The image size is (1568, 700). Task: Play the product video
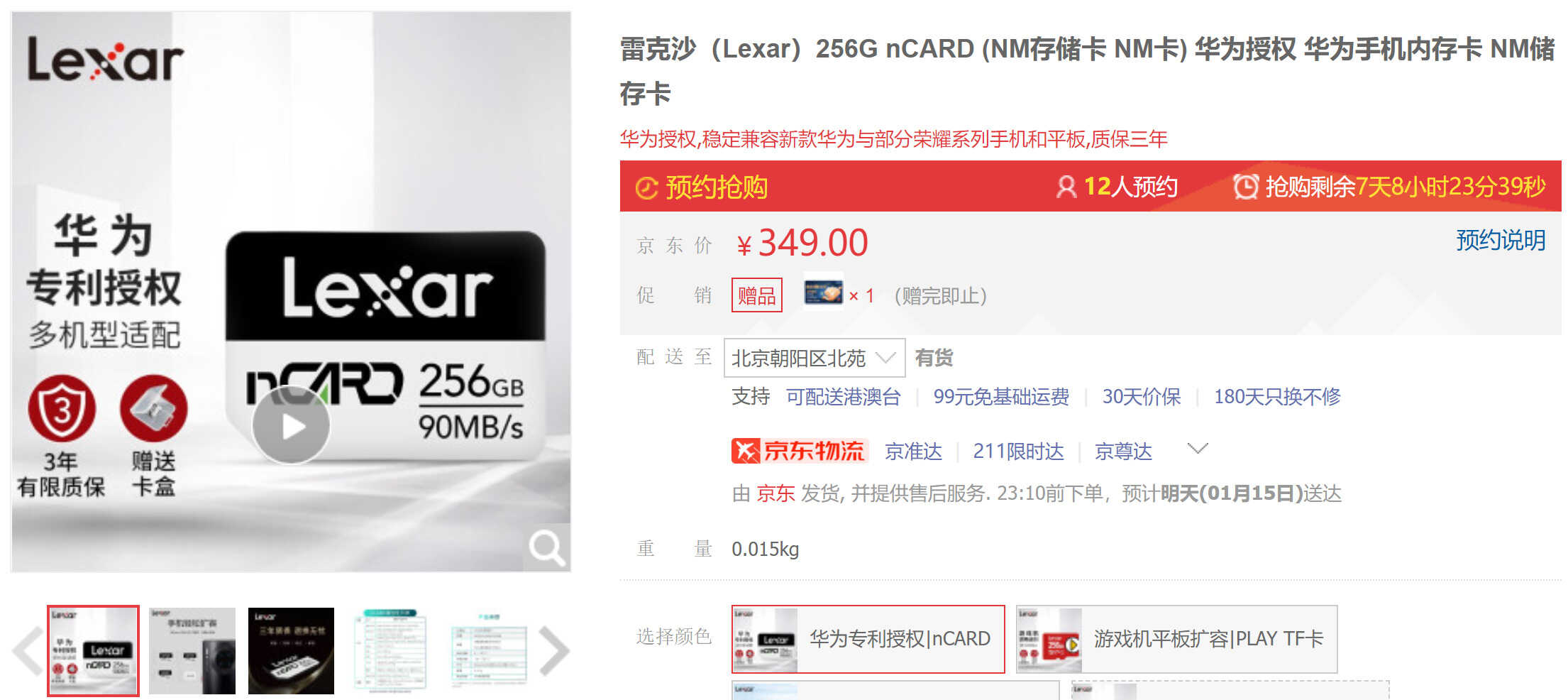point(291,426)
